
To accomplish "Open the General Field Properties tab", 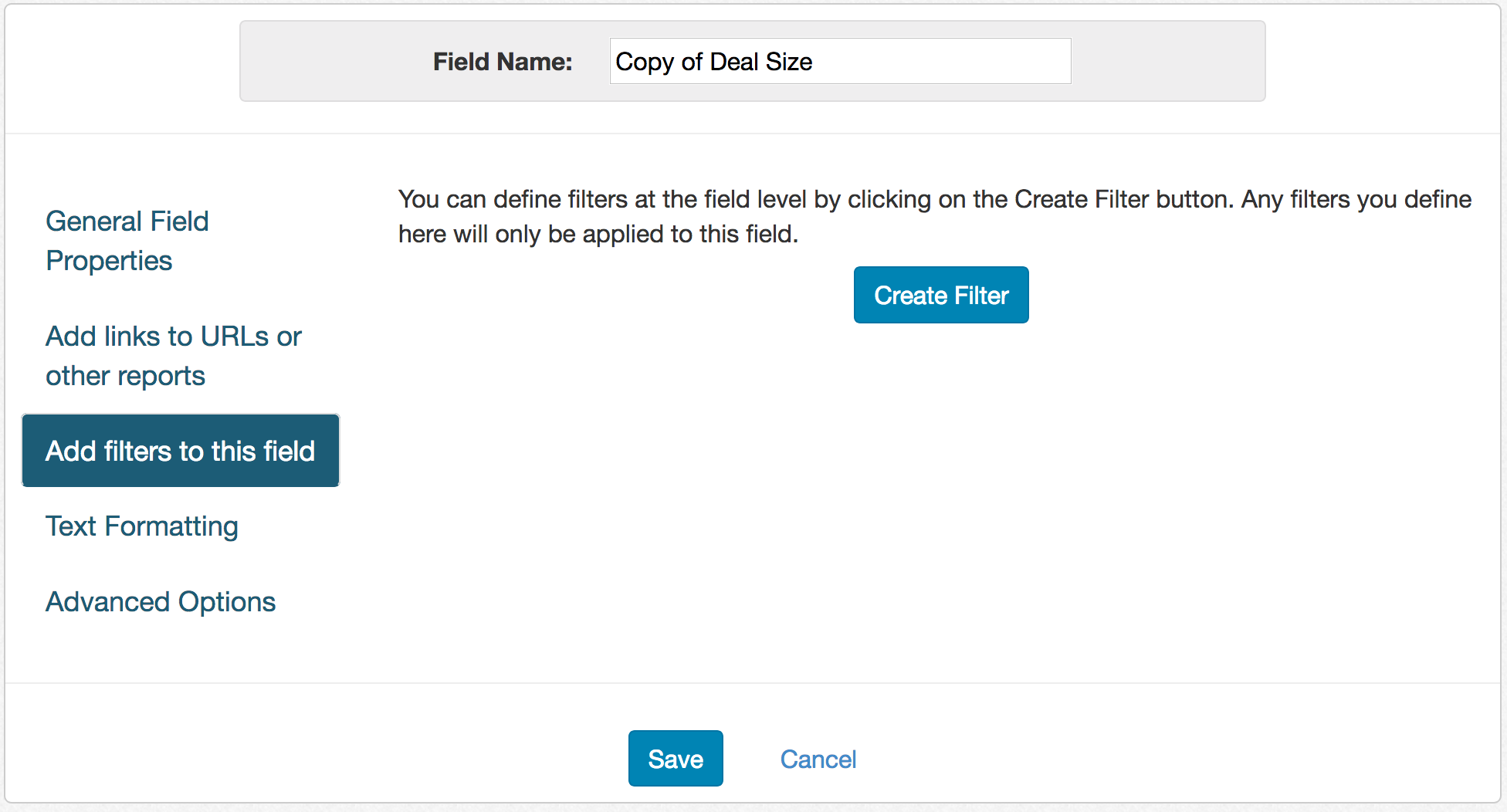I will [x=127, y=241].
